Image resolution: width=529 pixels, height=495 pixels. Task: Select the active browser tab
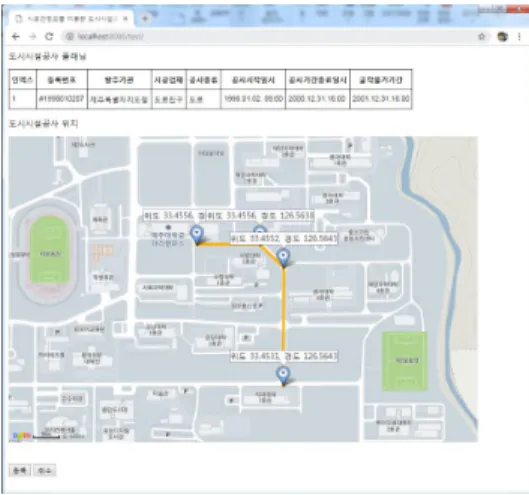click(x=70, y=19)
